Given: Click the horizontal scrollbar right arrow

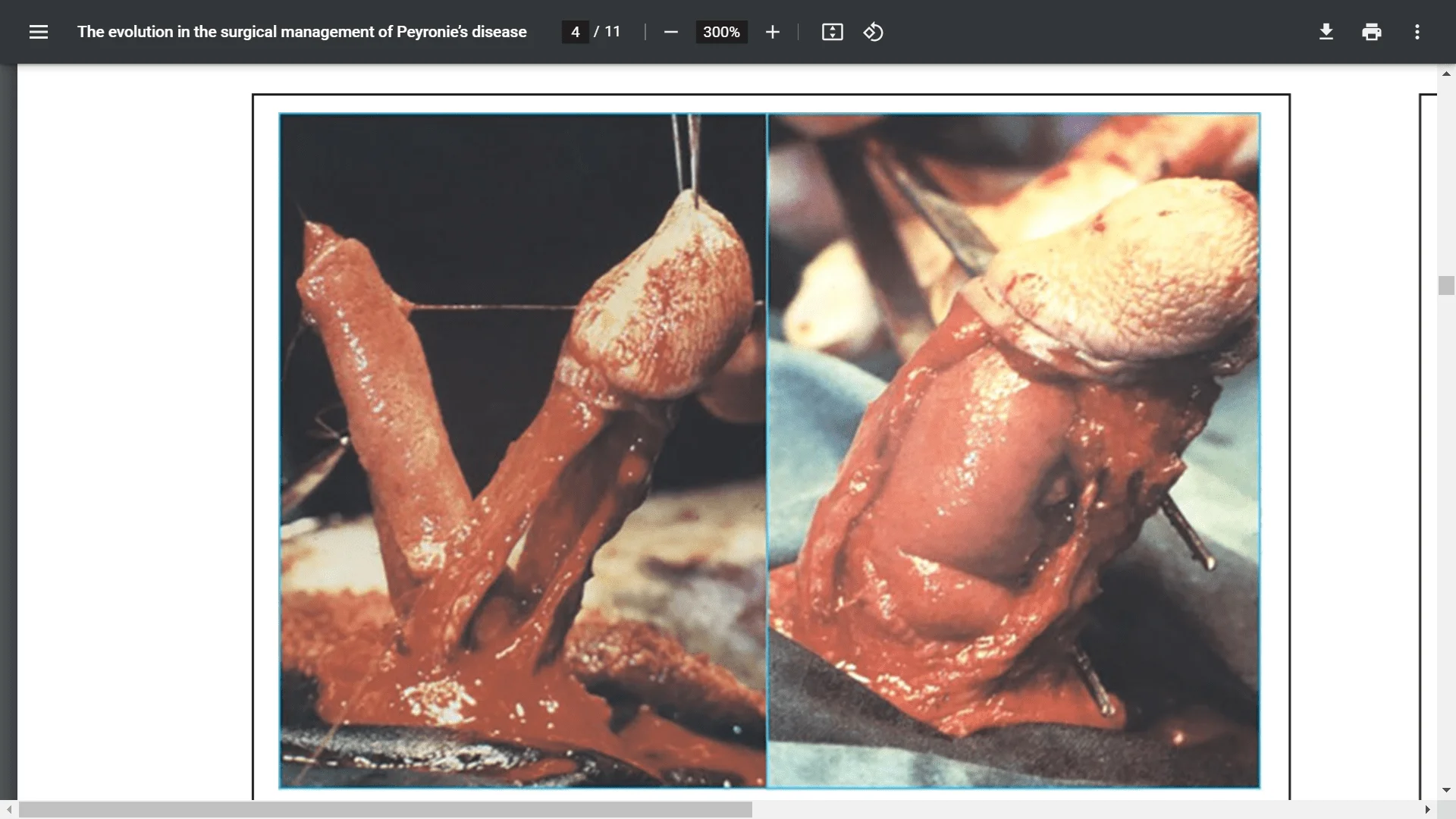Looking at the screenshot, I should pyautogui.click(x=1428, y=809).
